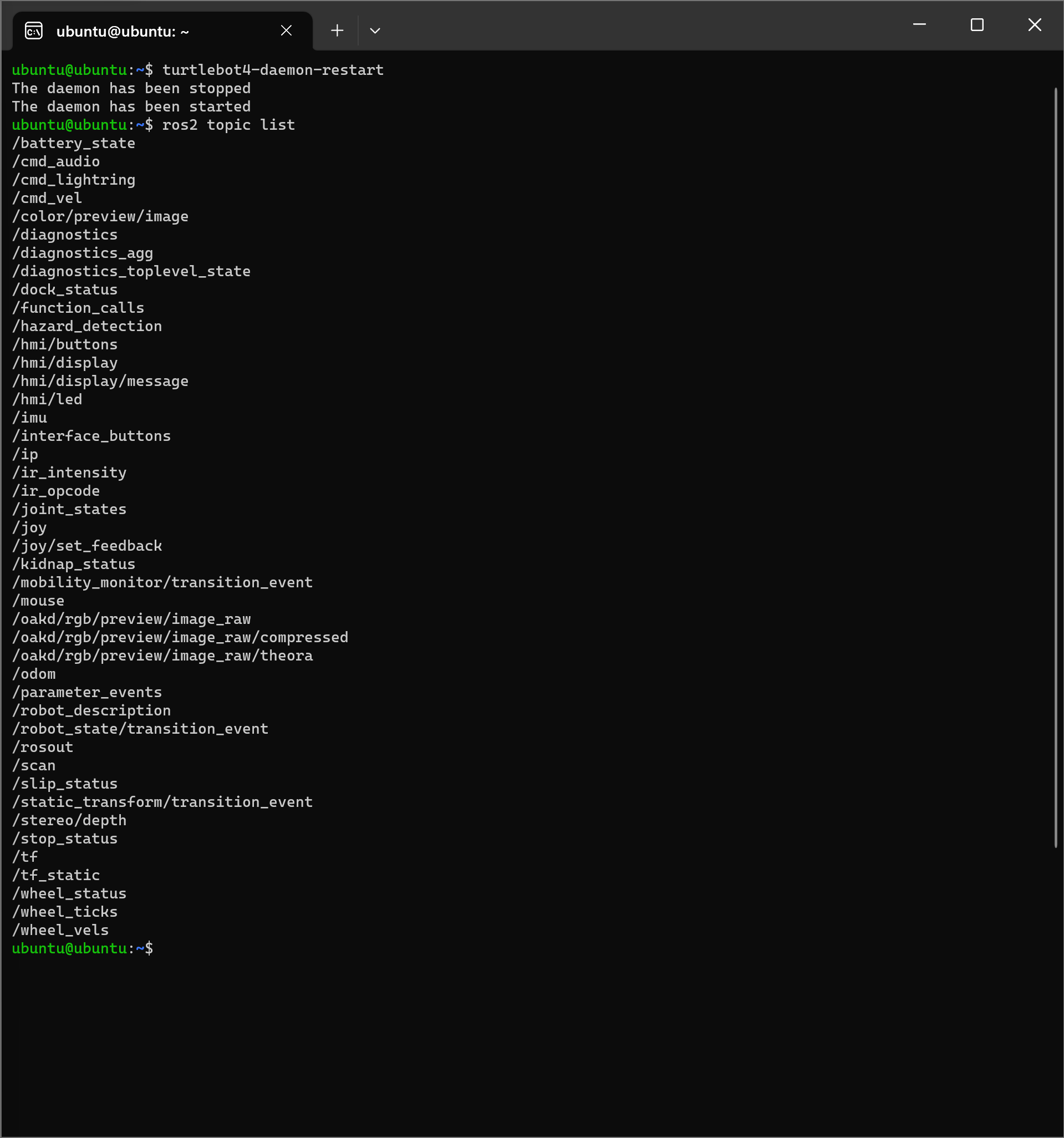1064x1138 pixels.
Task: Select the /oakd/rgb/preview/image_raw/compressed topic
Action: 180,637
